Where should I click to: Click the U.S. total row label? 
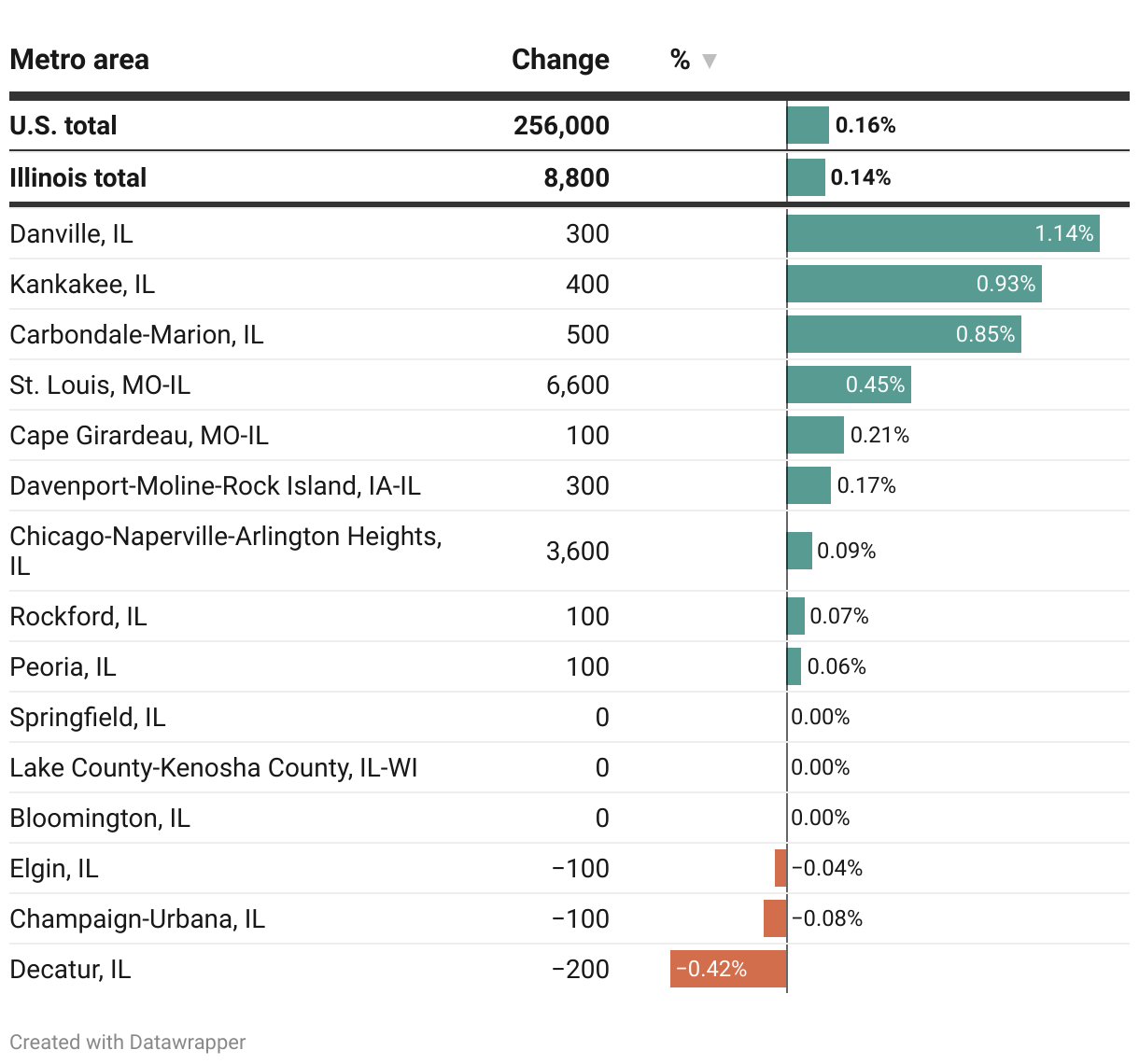tap(63, 125)
